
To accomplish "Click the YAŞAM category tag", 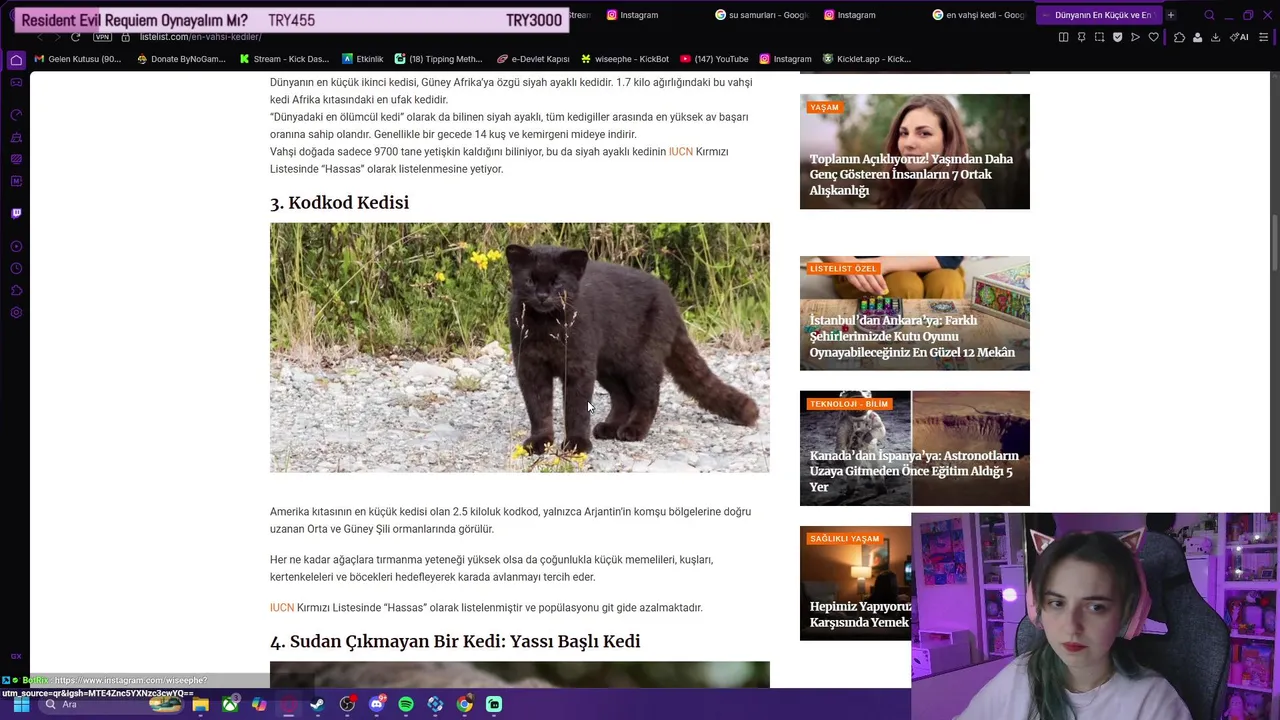I will coord(825,107).
